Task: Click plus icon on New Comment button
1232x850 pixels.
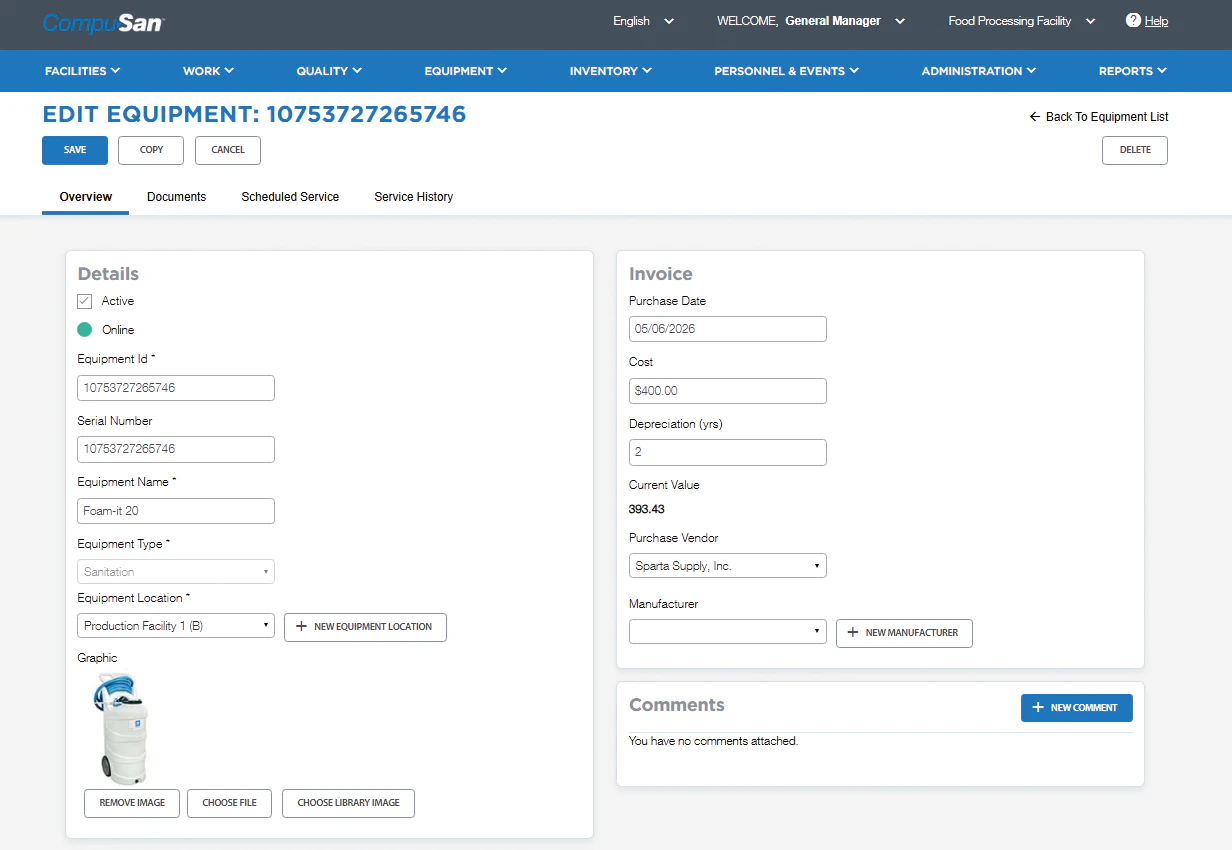Action: coord(1038,708)
